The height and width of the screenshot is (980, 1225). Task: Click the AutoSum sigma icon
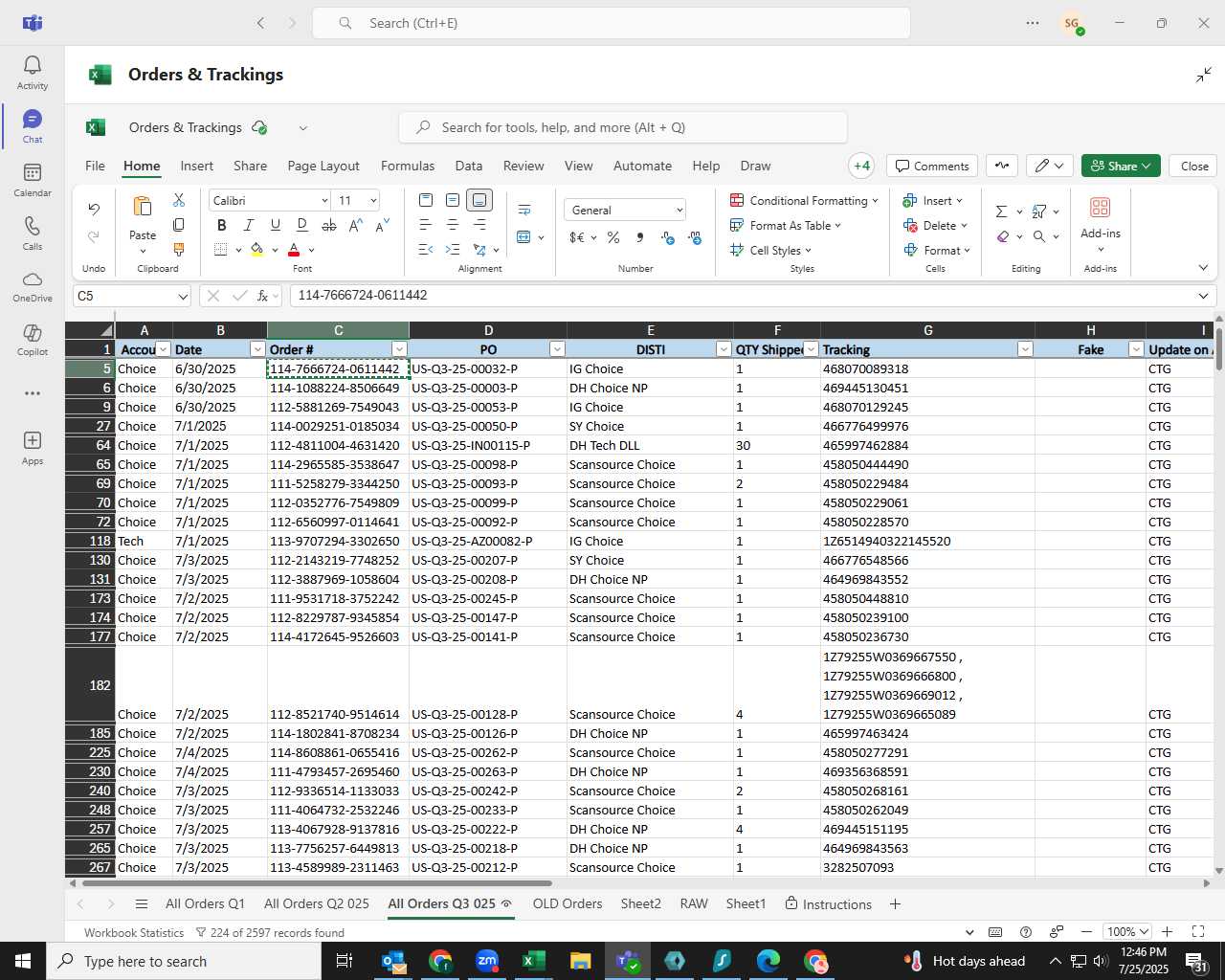pos(1001,212)
